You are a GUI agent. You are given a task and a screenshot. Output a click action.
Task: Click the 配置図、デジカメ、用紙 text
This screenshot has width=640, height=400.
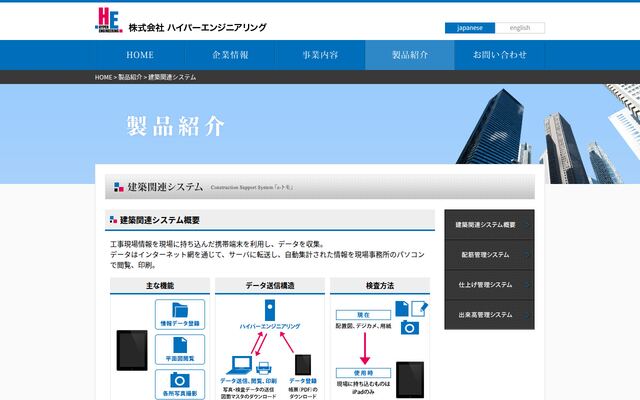[x=363, y=326]
